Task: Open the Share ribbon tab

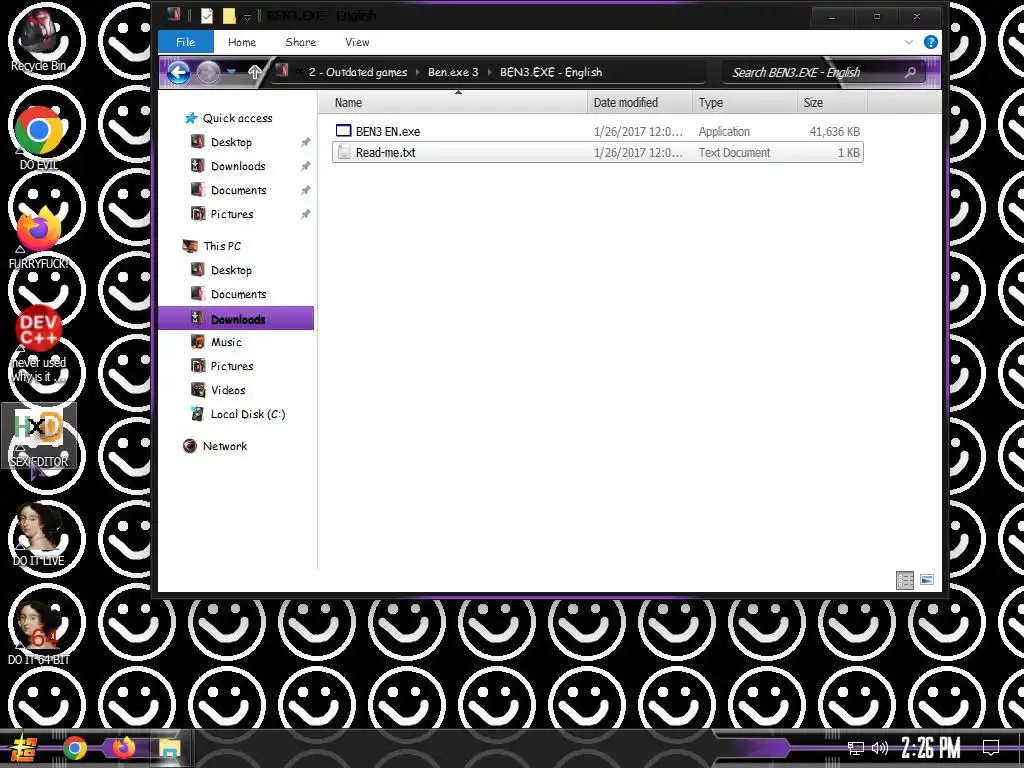Action: (x=300, y=42)
